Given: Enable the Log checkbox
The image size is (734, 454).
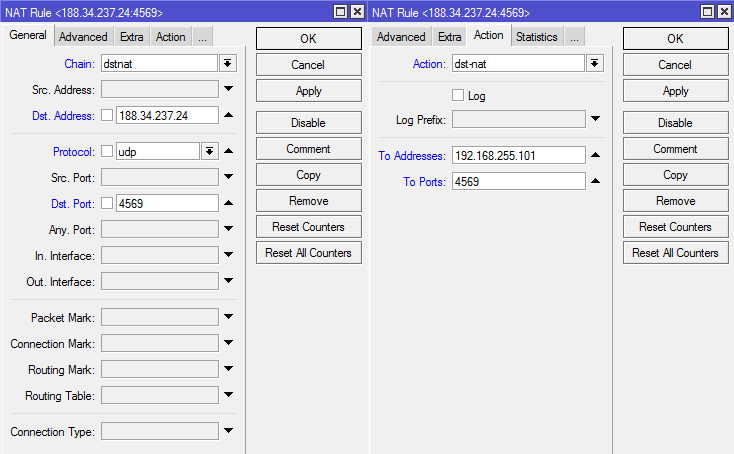Looking at the screenshot, I should [458, 96].
